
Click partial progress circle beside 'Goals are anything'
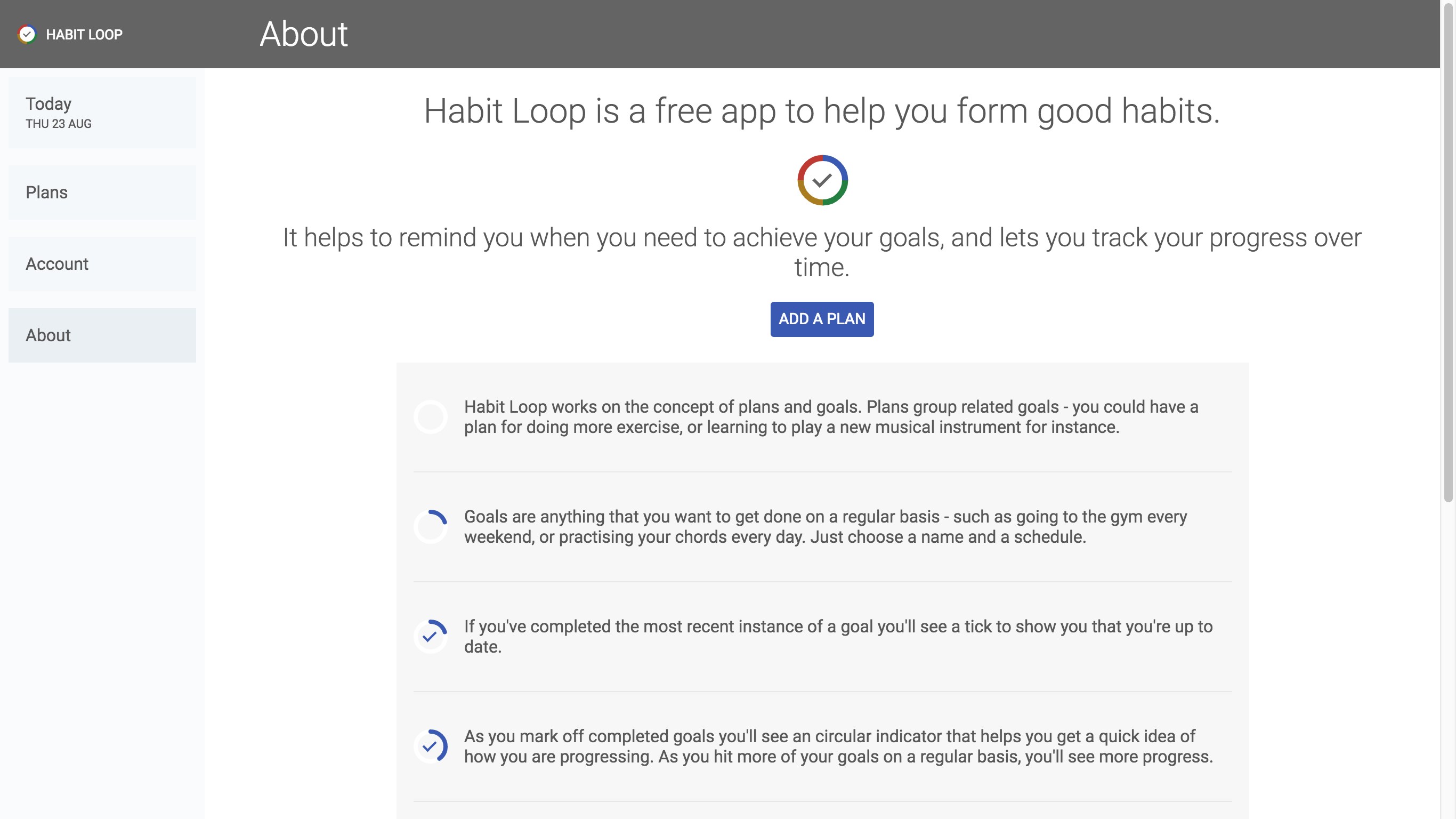(431, 527)
